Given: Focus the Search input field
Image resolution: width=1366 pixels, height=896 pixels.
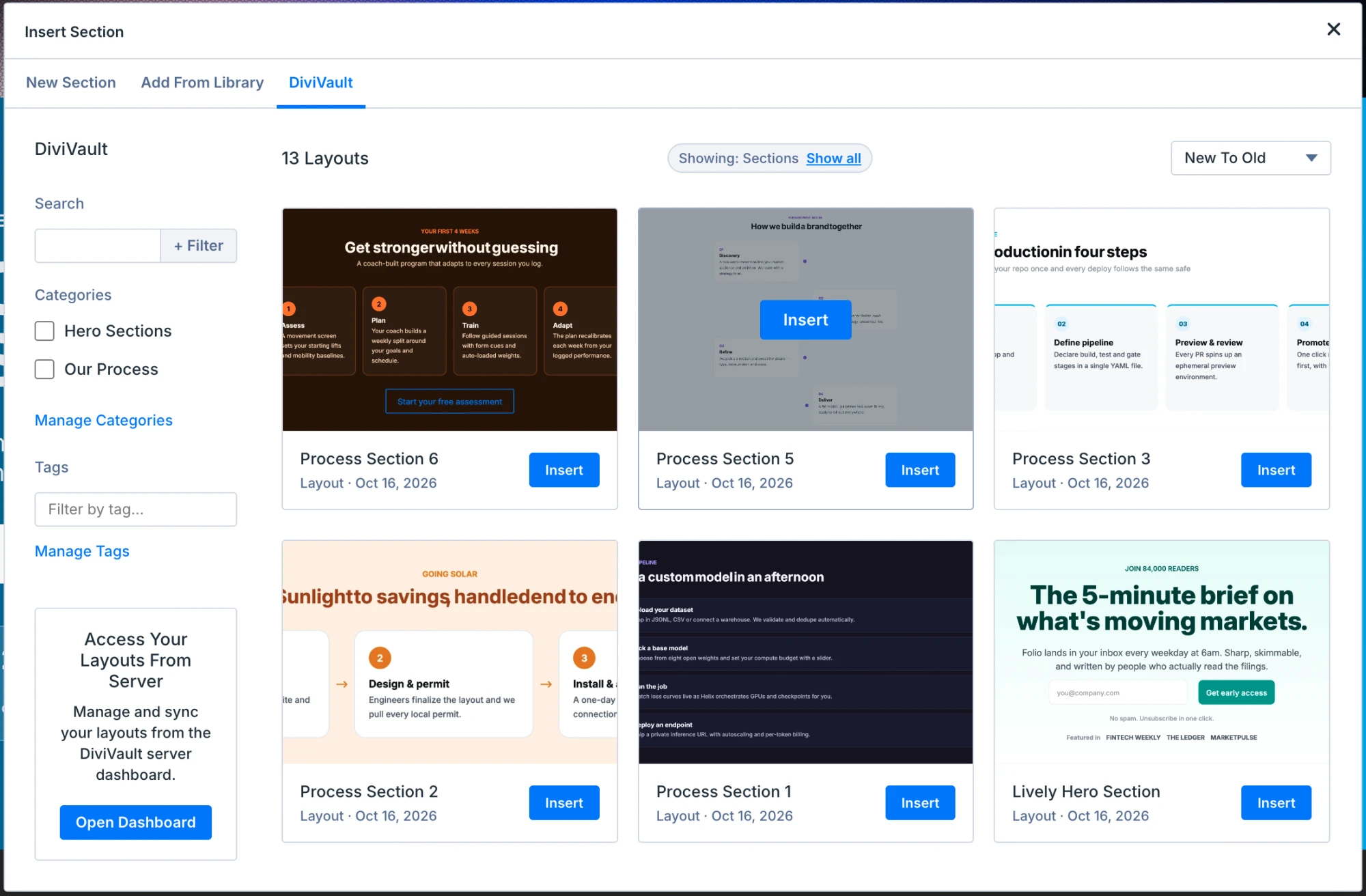Looking at the screenshot, I should [x=98, y=246].
